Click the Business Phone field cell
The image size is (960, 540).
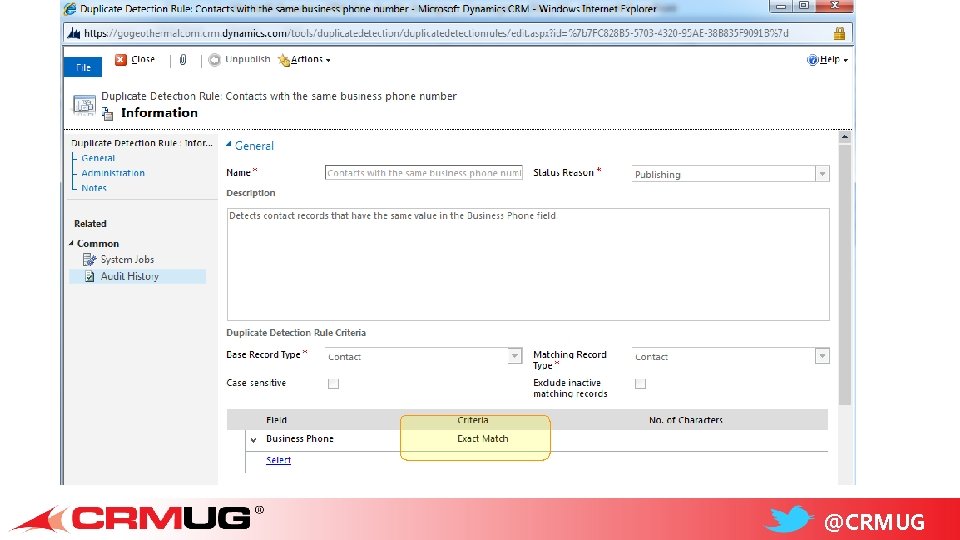click(300, 439)
